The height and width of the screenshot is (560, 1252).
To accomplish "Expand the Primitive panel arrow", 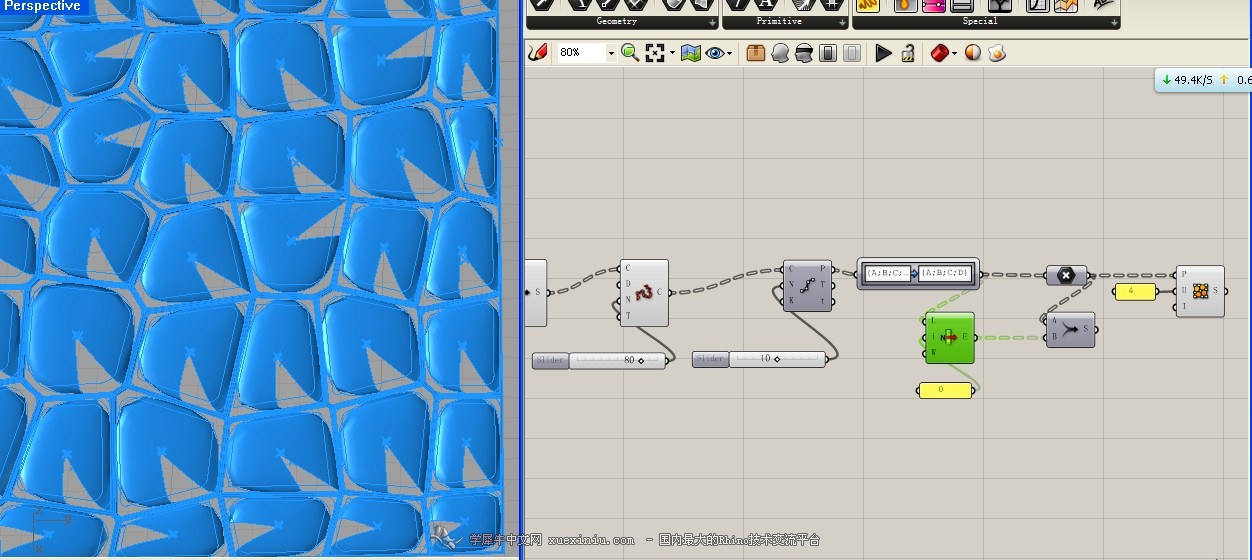I will (840, 22).
